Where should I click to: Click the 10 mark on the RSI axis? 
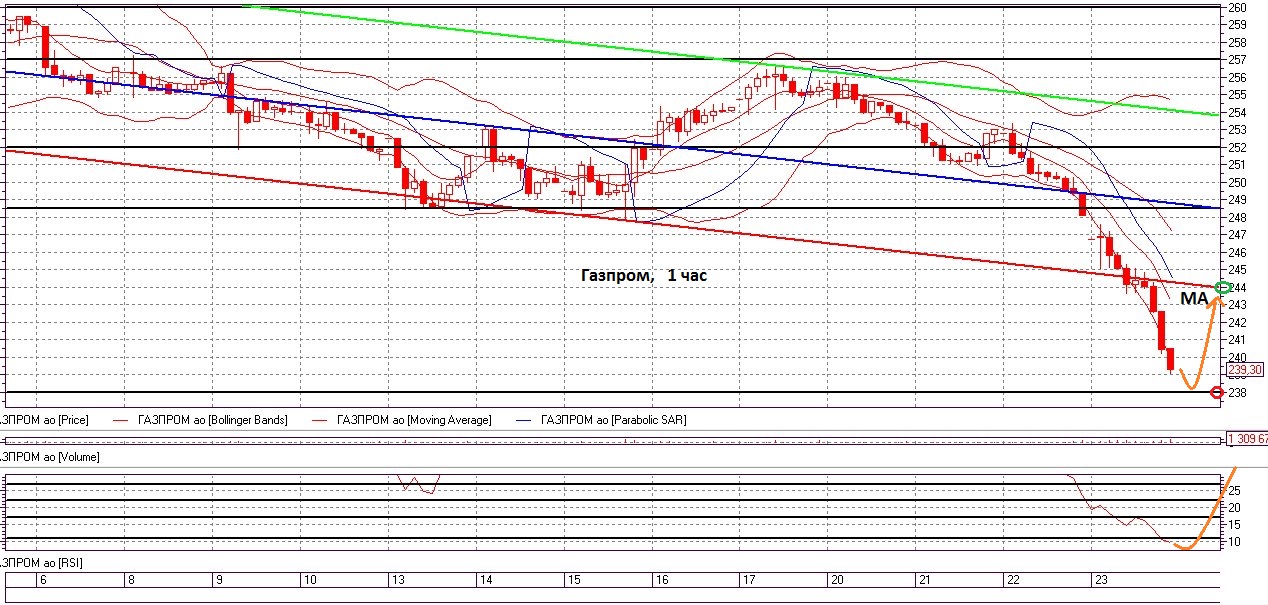click(x=1234, y=542)
